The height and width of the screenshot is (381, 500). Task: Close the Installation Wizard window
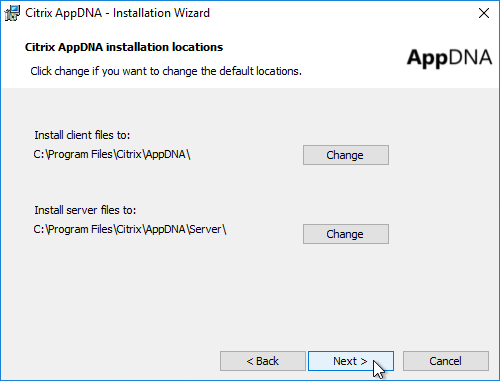(484, 13)
